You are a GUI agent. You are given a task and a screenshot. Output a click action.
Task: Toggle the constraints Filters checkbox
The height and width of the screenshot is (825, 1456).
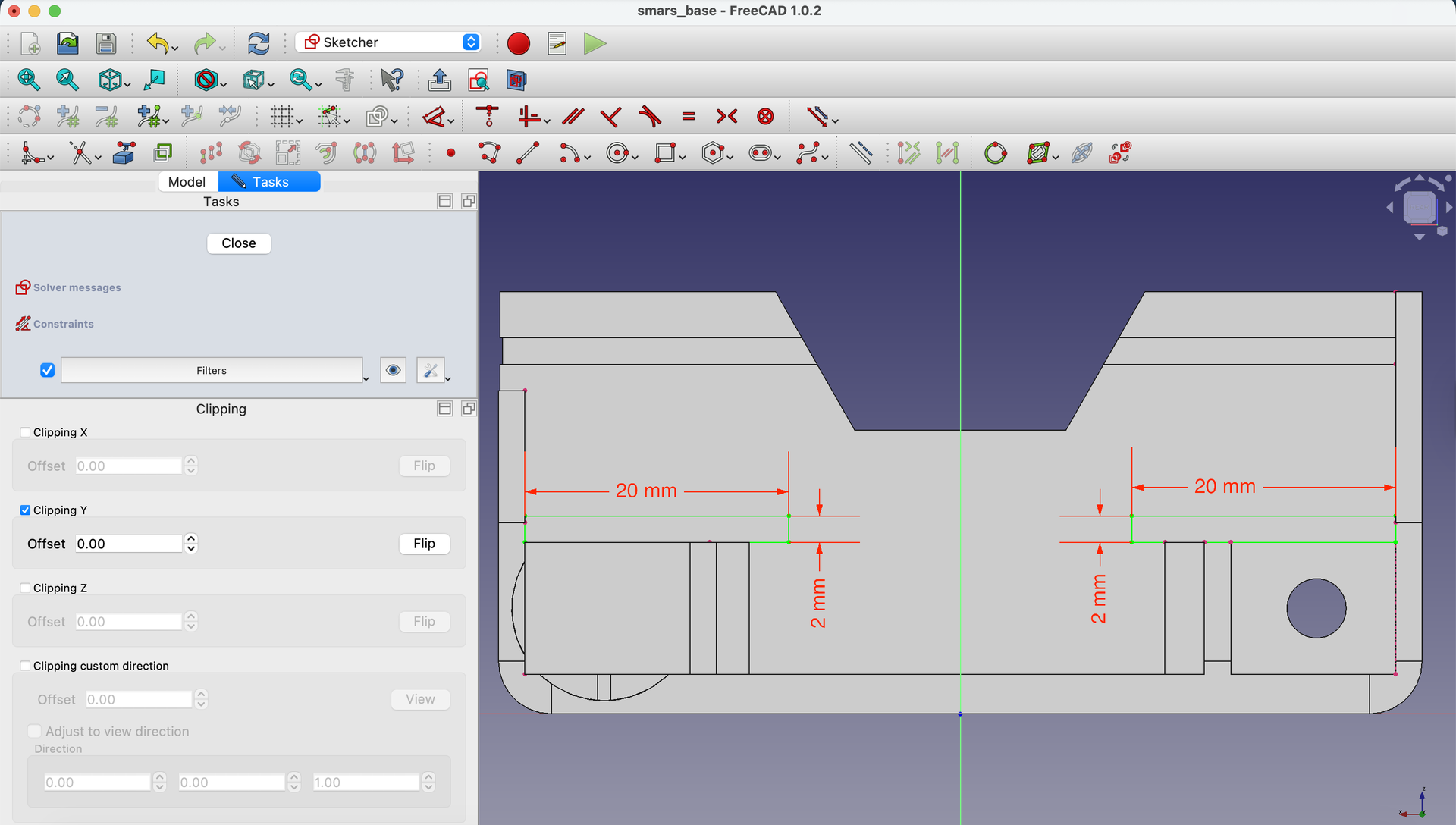(x=47, y=370)
